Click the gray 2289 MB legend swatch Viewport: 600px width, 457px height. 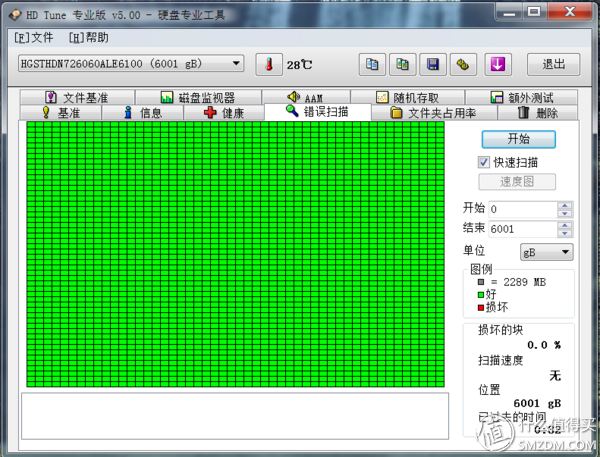481,282
